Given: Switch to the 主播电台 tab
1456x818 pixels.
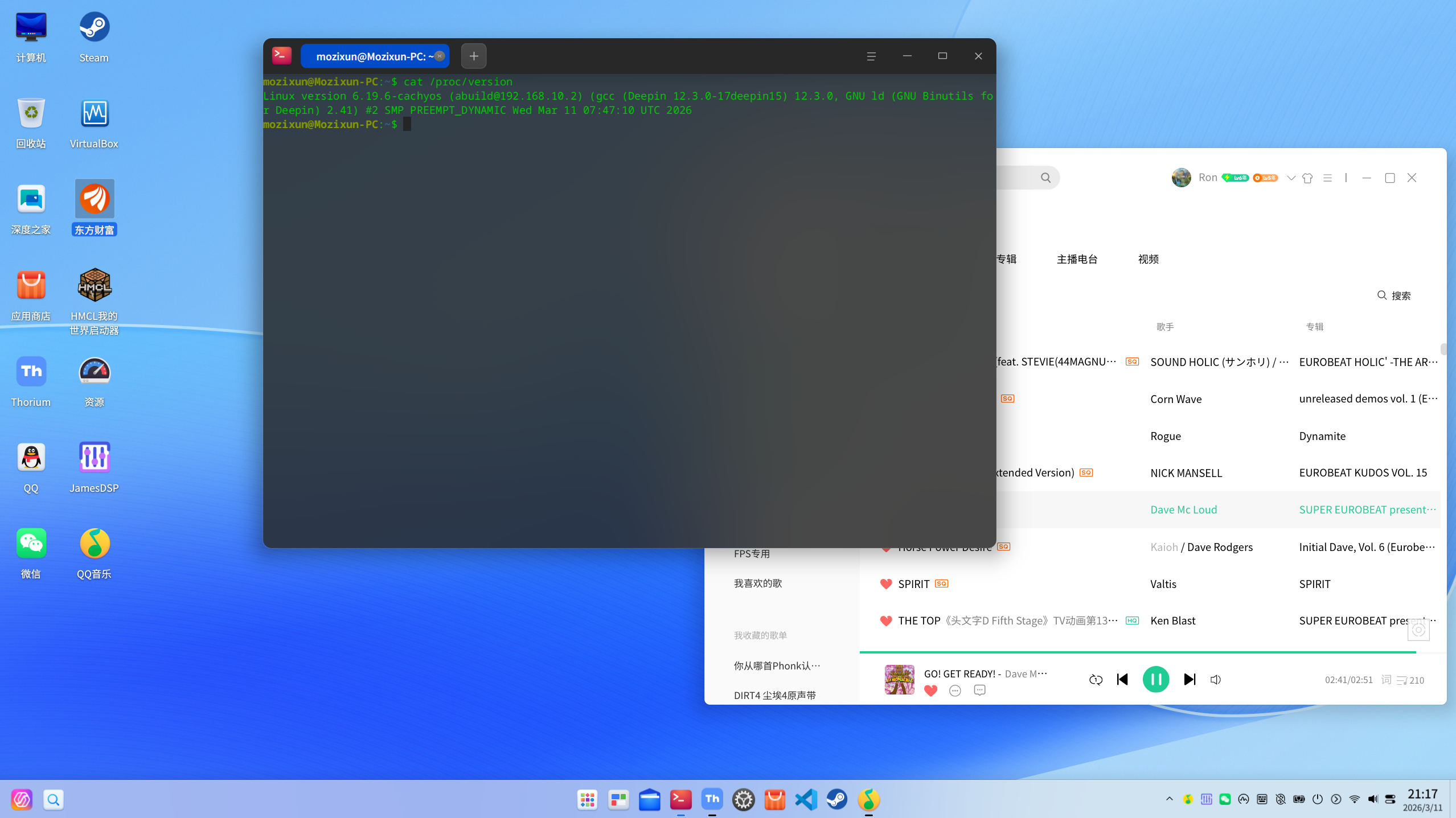Looking at the screenshot, I should point(1077,259).
